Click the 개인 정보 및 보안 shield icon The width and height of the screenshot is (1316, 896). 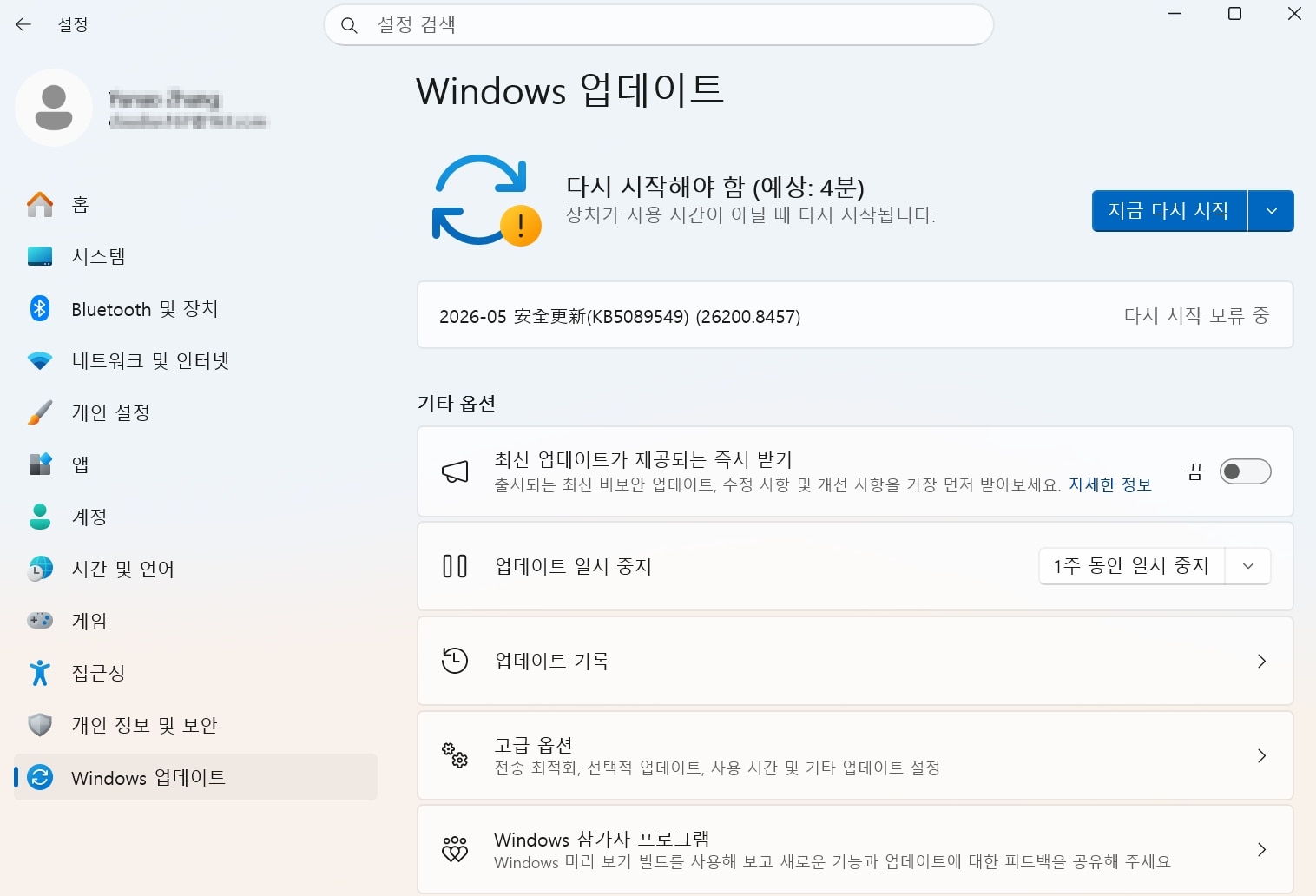click(40, 725)
